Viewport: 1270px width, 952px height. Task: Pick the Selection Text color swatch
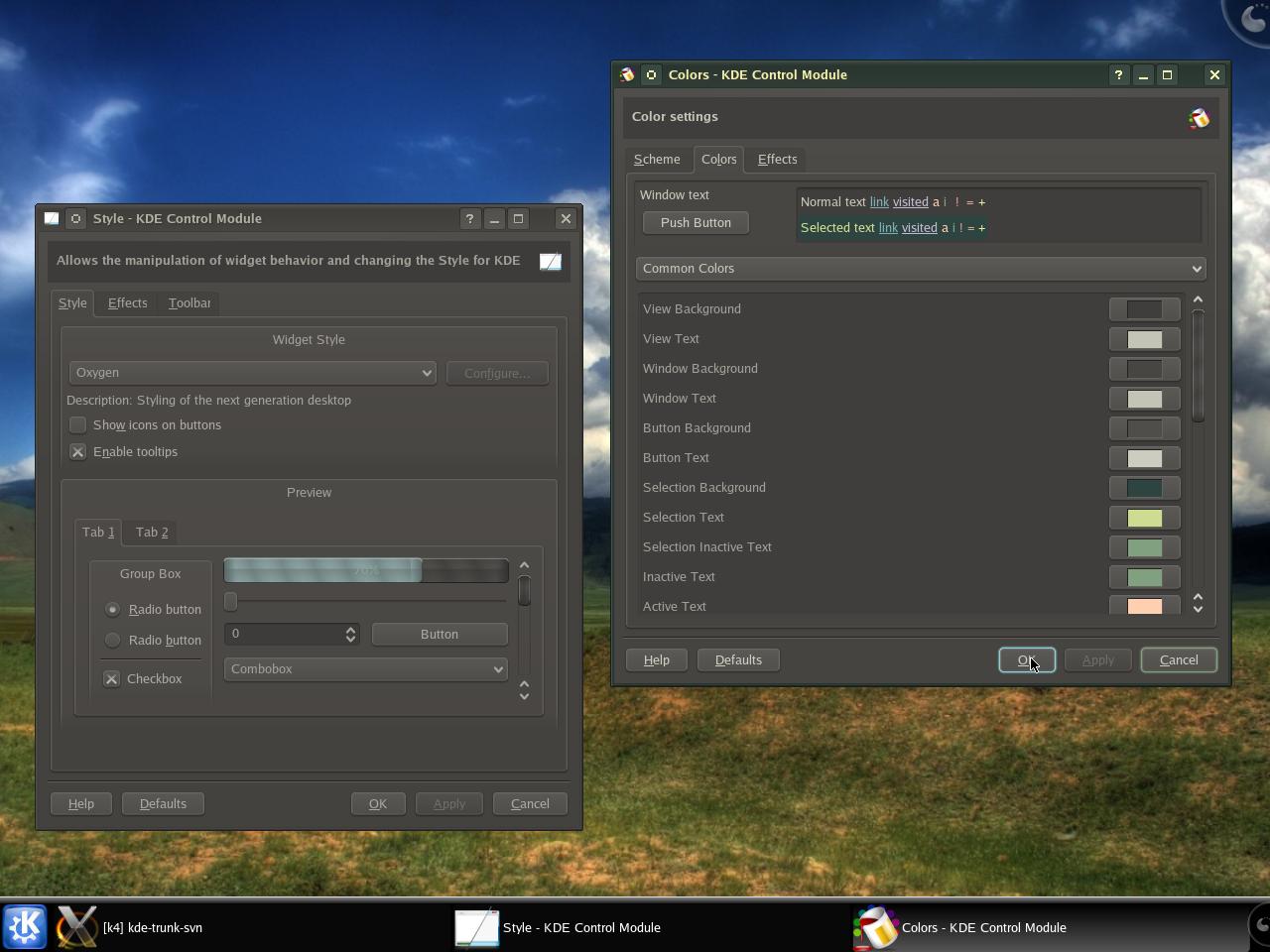pos(1144,518)
